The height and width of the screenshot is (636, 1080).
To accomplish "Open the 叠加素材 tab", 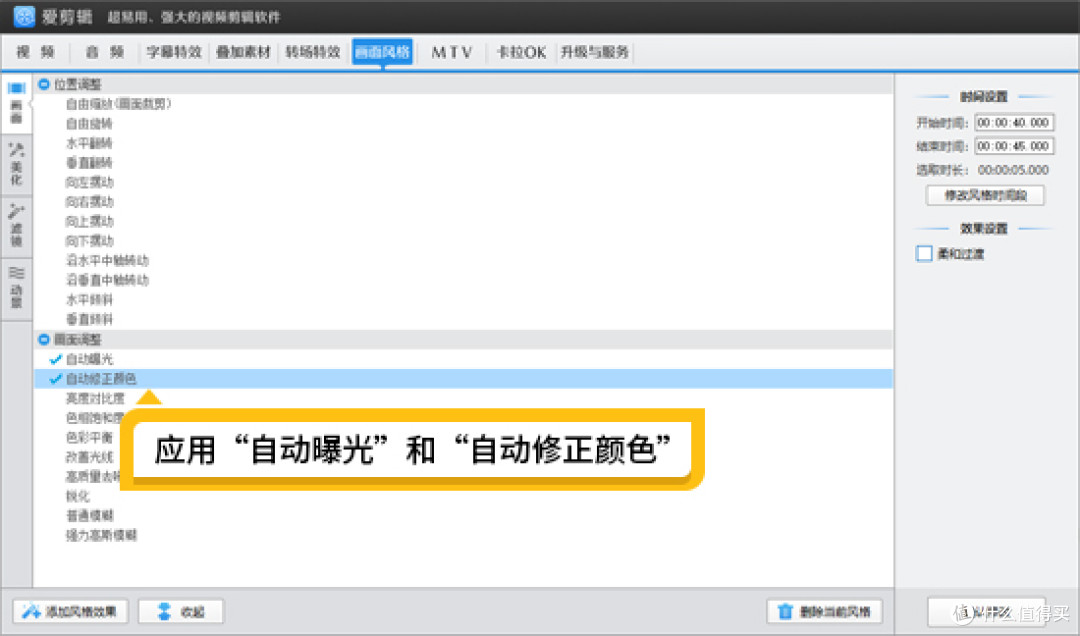I will point(243,52).
